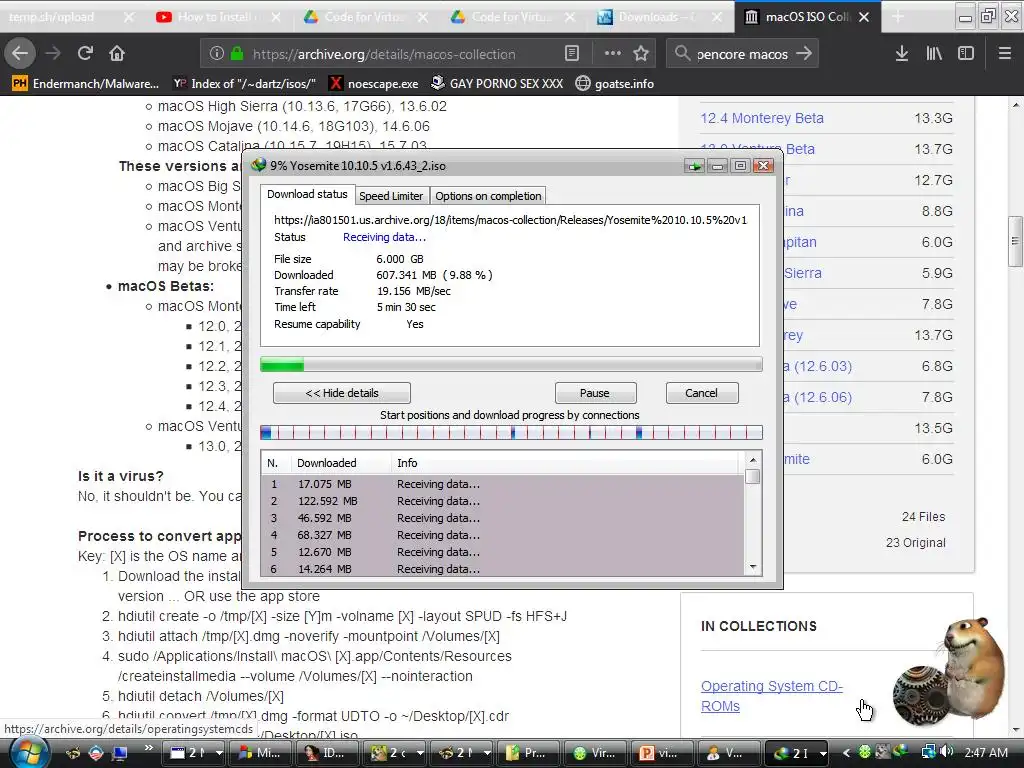Image resolution: width=1024 pixels, height=768 pixels.
Task: Select connection row 2 with 122.592 MB
Action: [503, 501]
